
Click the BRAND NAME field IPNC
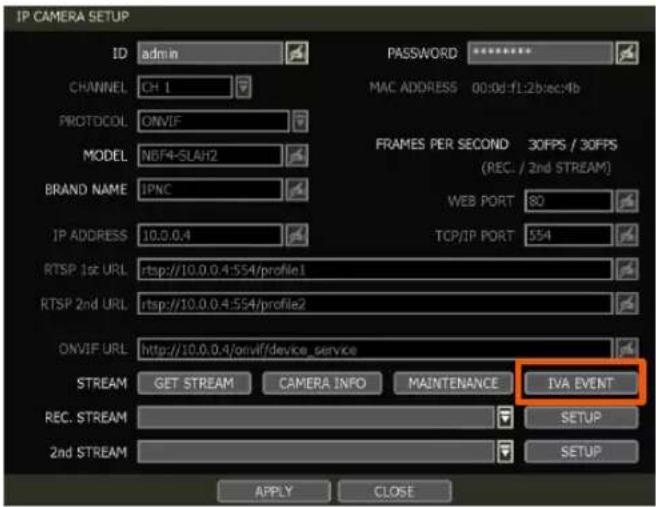click(x=210, y=189)
